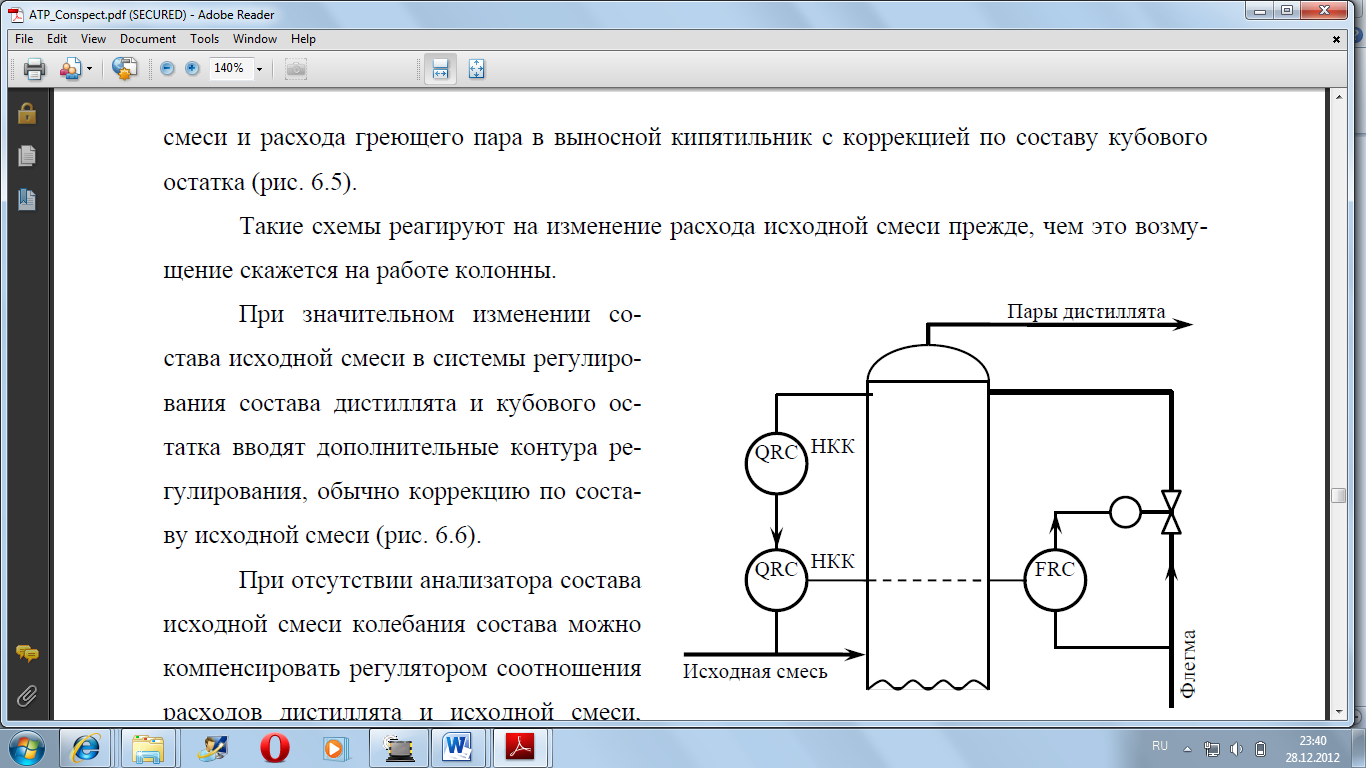The height and width of the screenshot is (768, 1366).
Task: Close the document with menu bar X
Action: point(1337,39)
